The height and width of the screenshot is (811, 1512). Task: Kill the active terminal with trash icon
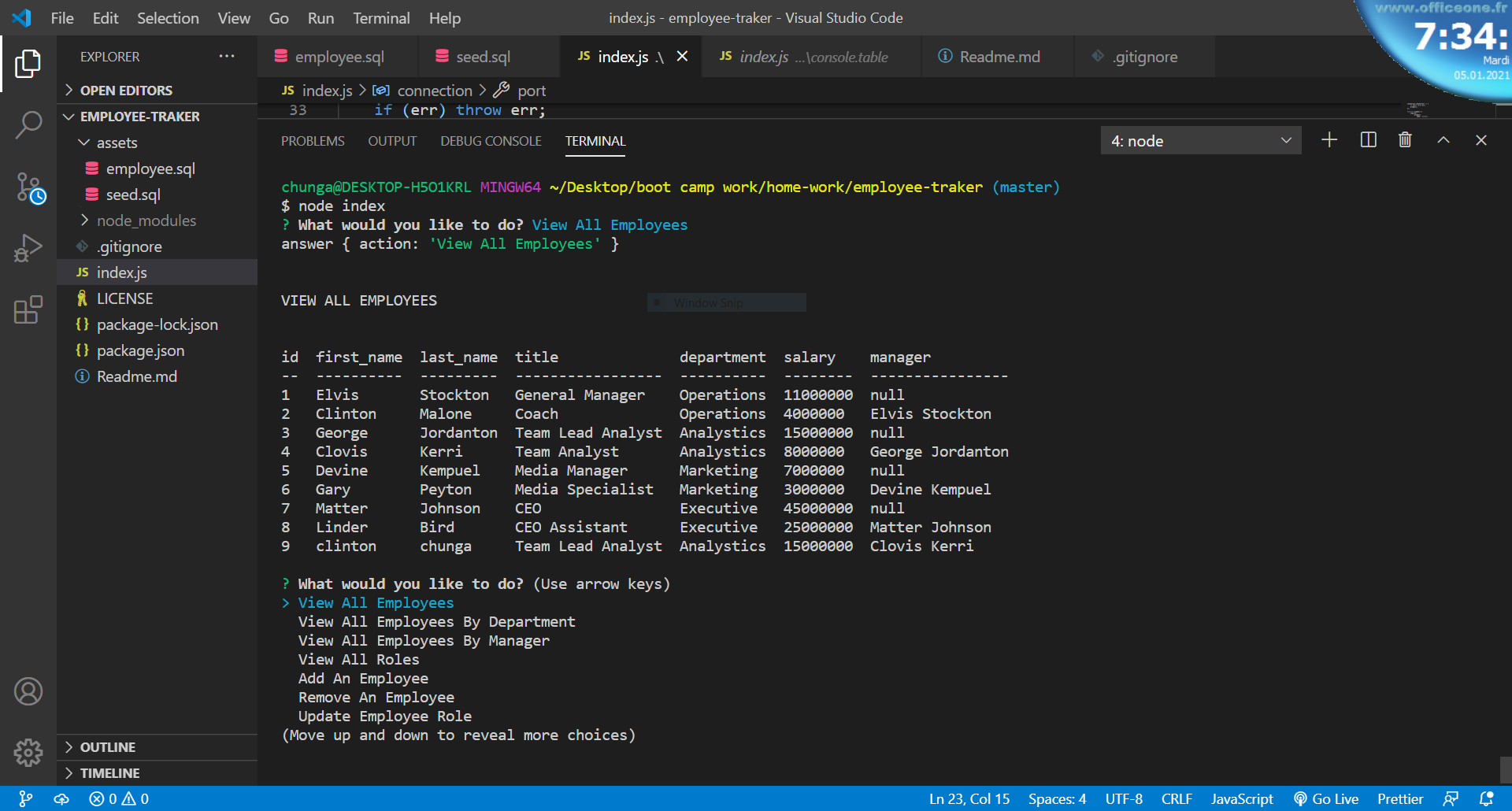click(1405, 140)
